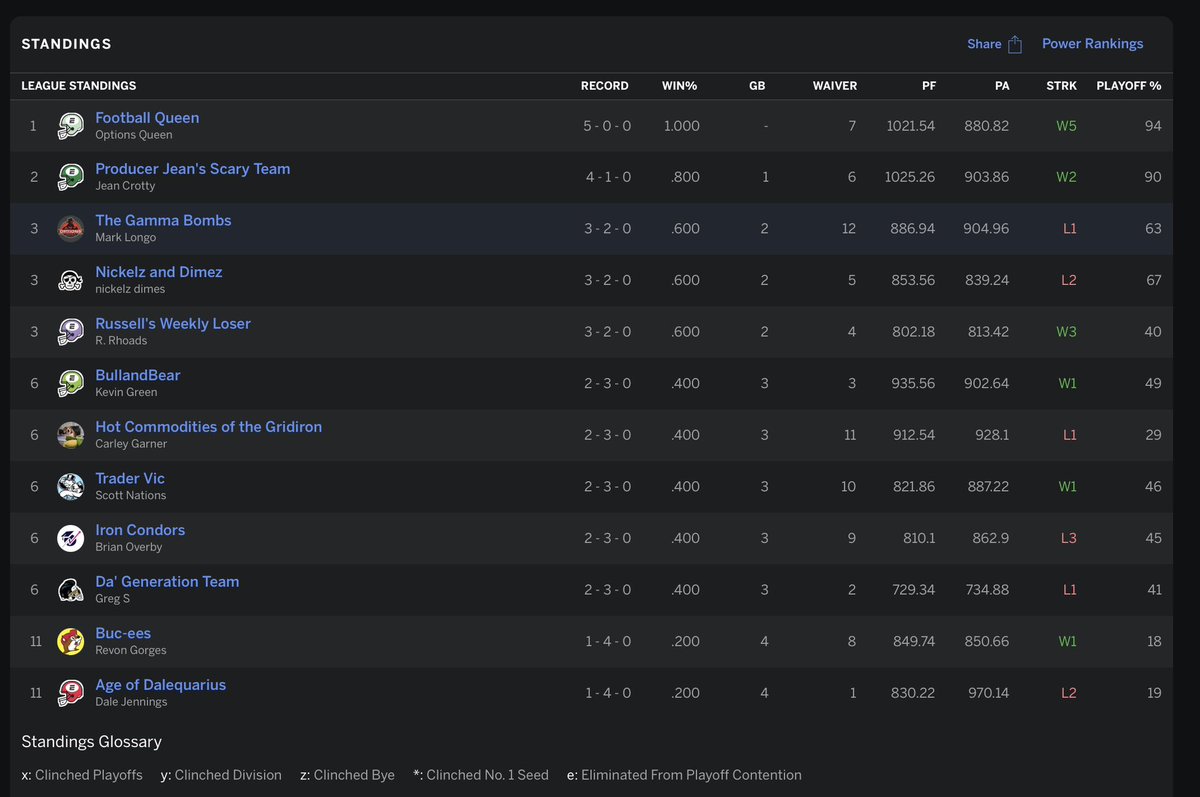Click Hot Commodities of the Gridiron avatar
The width and height of the screenshot is (1200, 797).
coord(70,435)
